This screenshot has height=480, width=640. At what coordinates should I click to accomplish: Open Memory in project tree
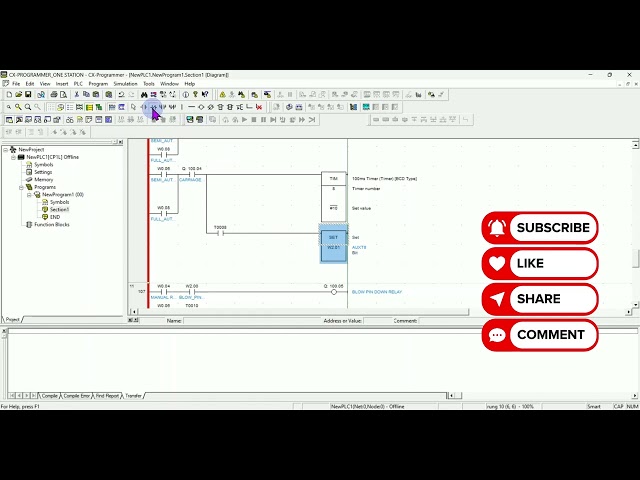click(44, 180)
